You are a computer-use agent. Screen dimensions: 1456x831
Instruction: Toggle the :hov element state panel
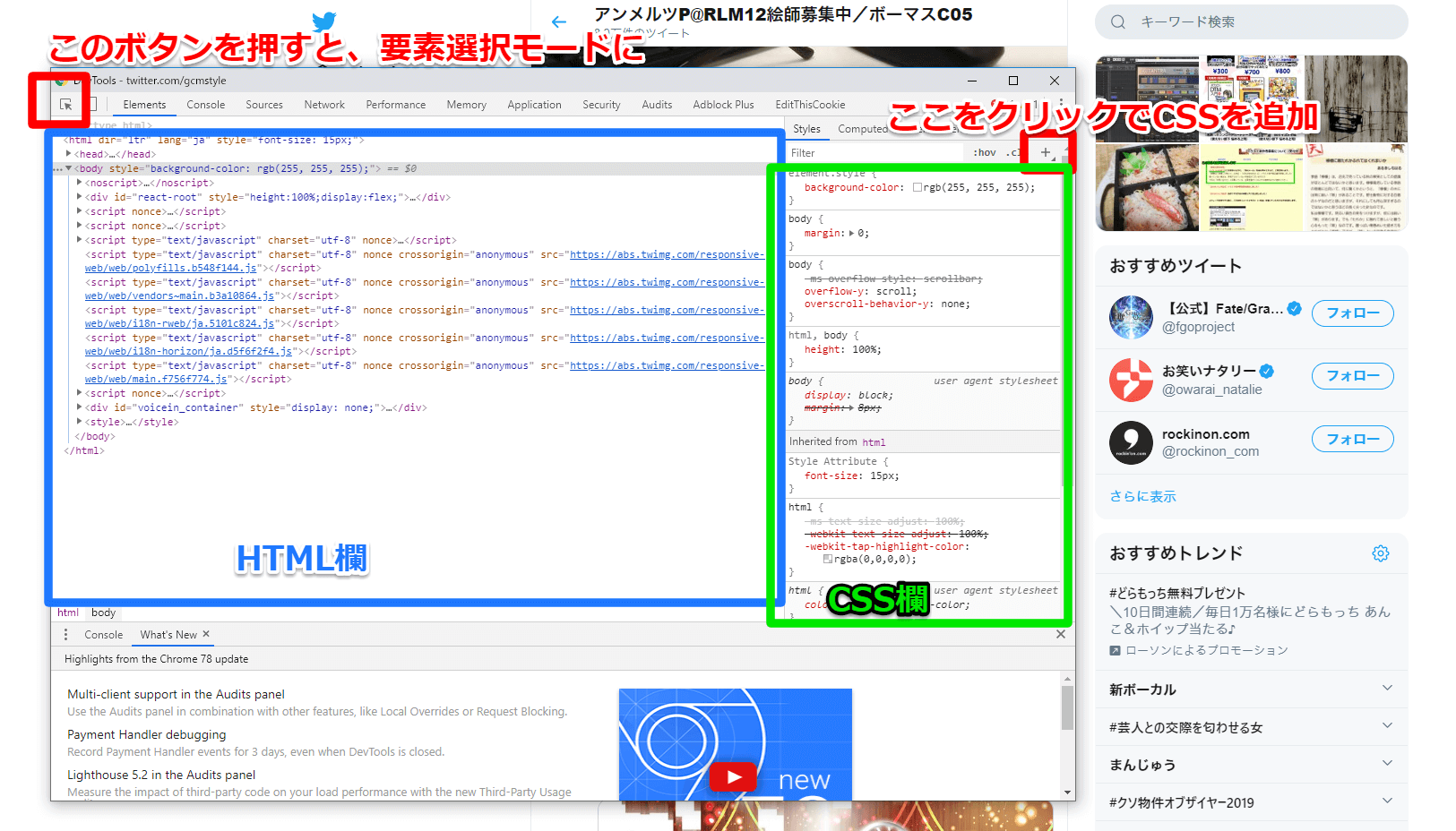(x=985, y=152)
